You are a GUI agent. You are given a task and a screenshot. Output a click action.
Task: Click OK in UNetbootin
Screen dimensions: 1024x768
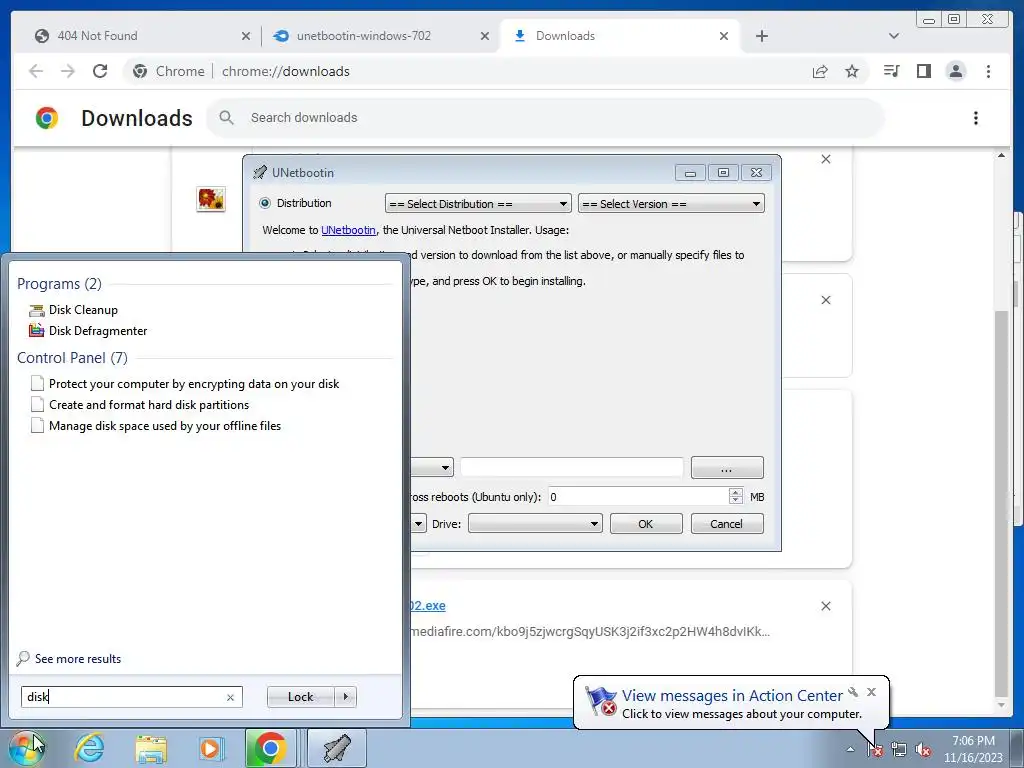(x=646, y=524)
